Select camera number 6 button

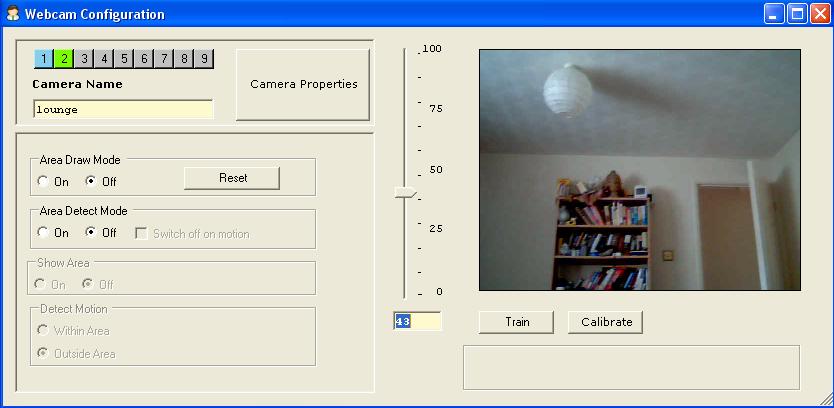[x=144, y=59]
